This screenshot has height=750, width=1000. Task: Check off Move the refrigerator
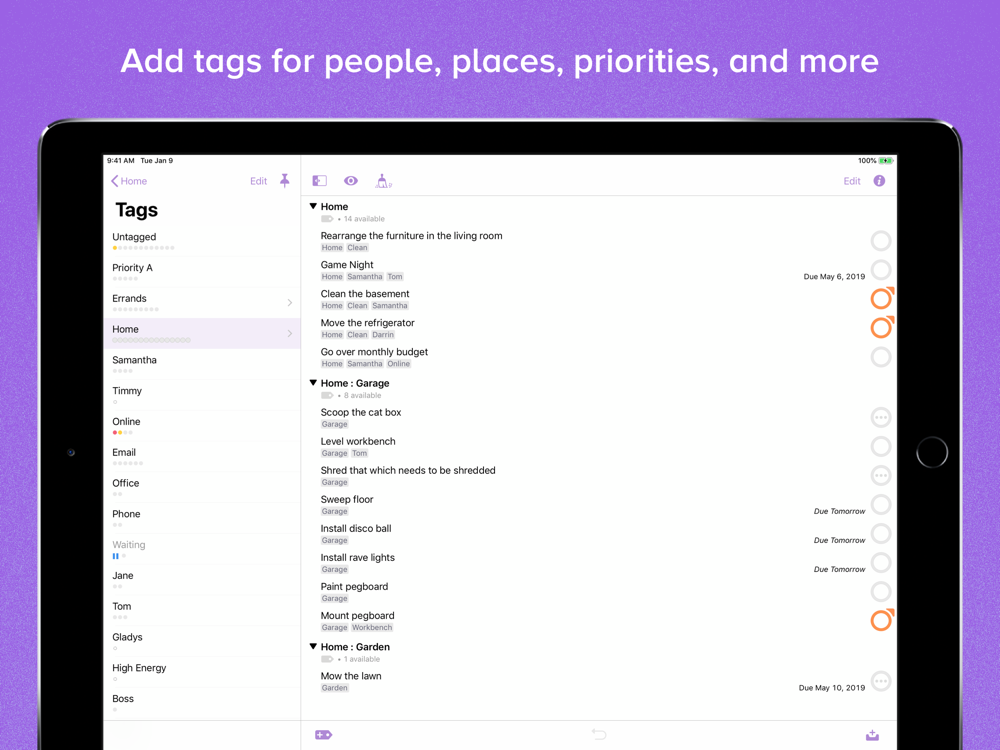[881, 327]
